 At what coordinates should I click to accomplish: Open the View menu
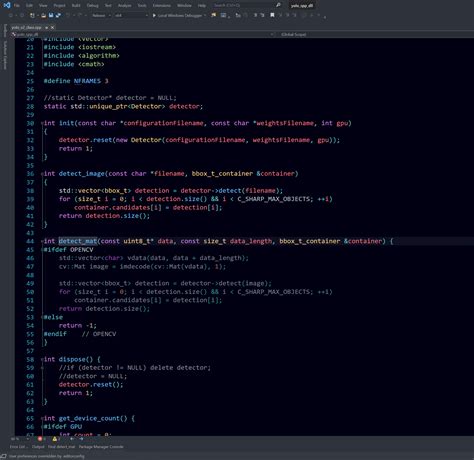coord(43,5)
